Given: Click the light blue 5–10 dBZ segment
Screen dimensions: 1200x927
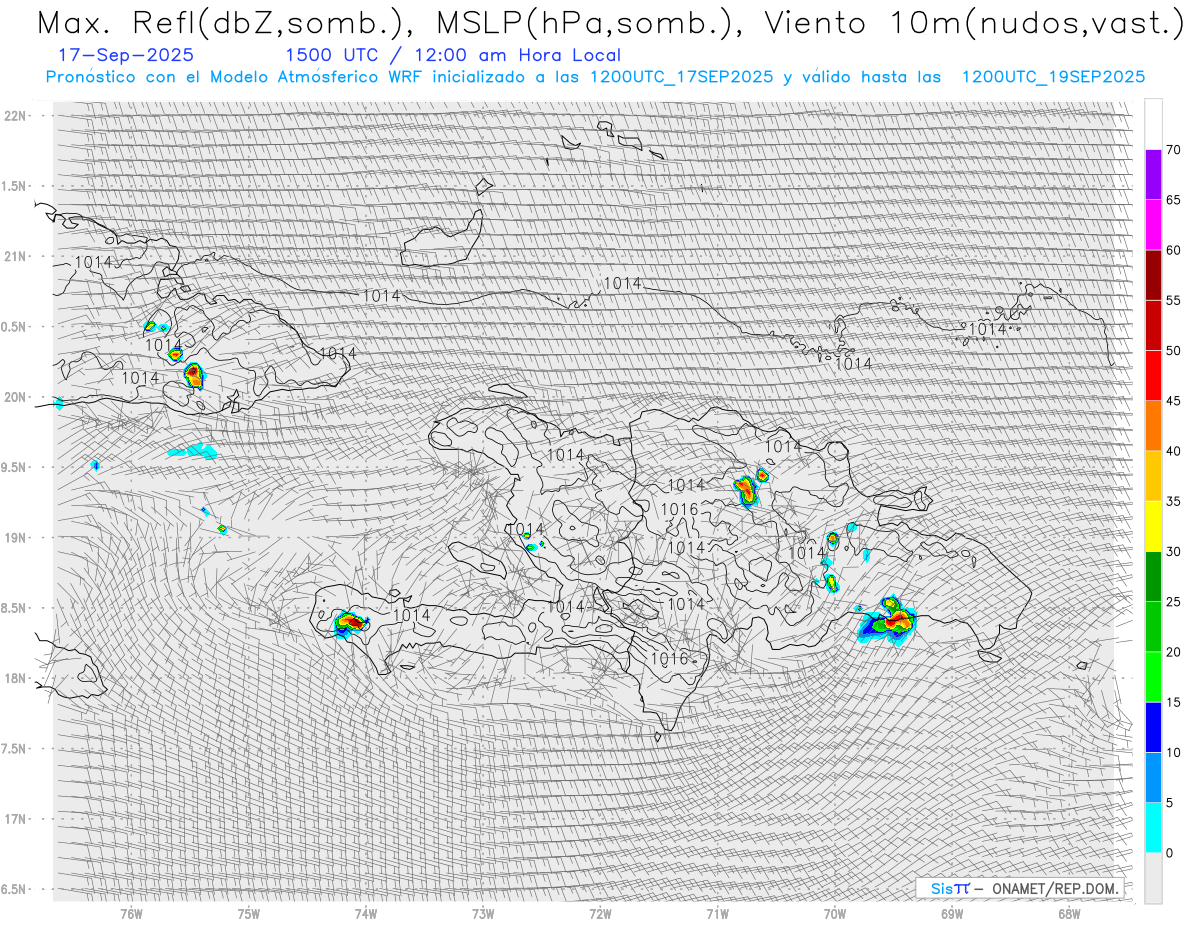Looking at the screenshot, I should 1153,777.
